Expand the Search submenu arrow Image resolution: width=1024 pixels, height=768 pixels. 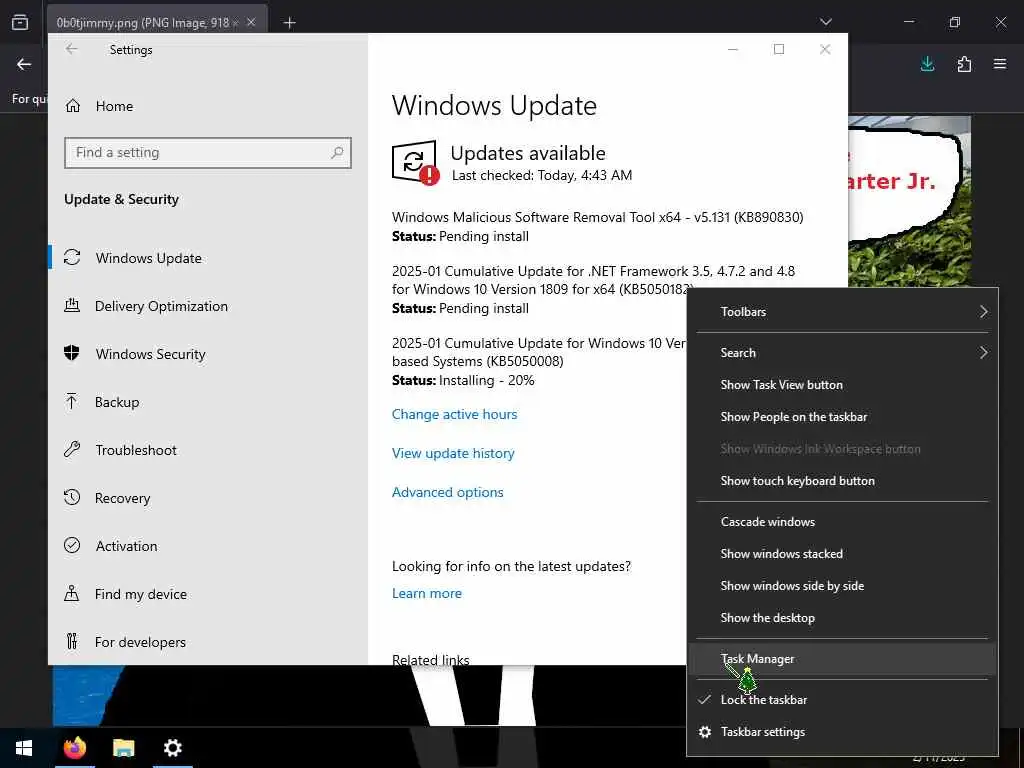click(984, 353)
